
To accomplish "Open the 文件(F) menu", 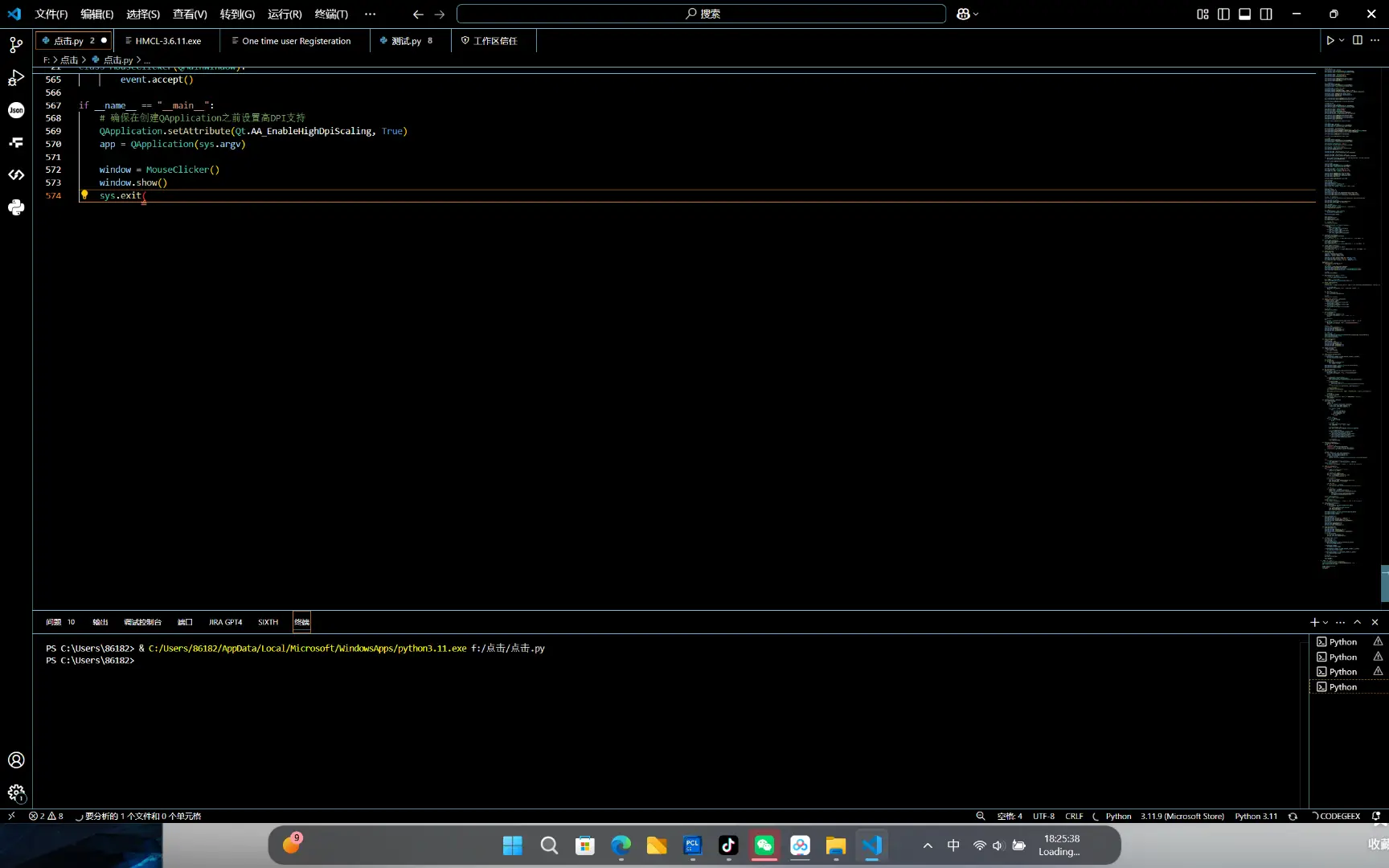I will [51, 14].
